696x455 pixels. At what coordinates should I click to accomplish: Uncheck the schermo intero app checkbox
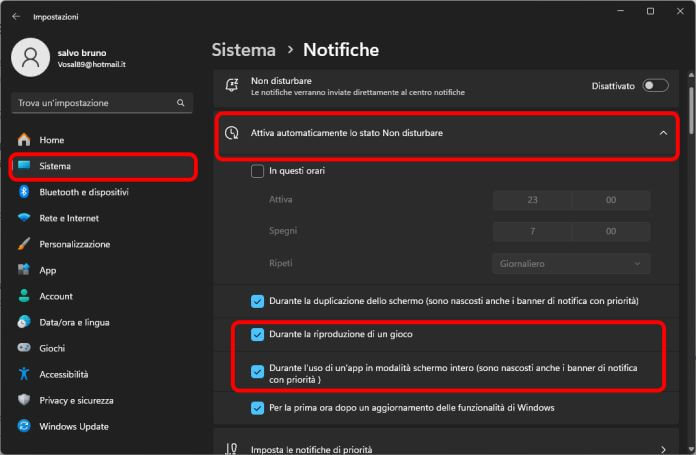click(x=257, y=372)
